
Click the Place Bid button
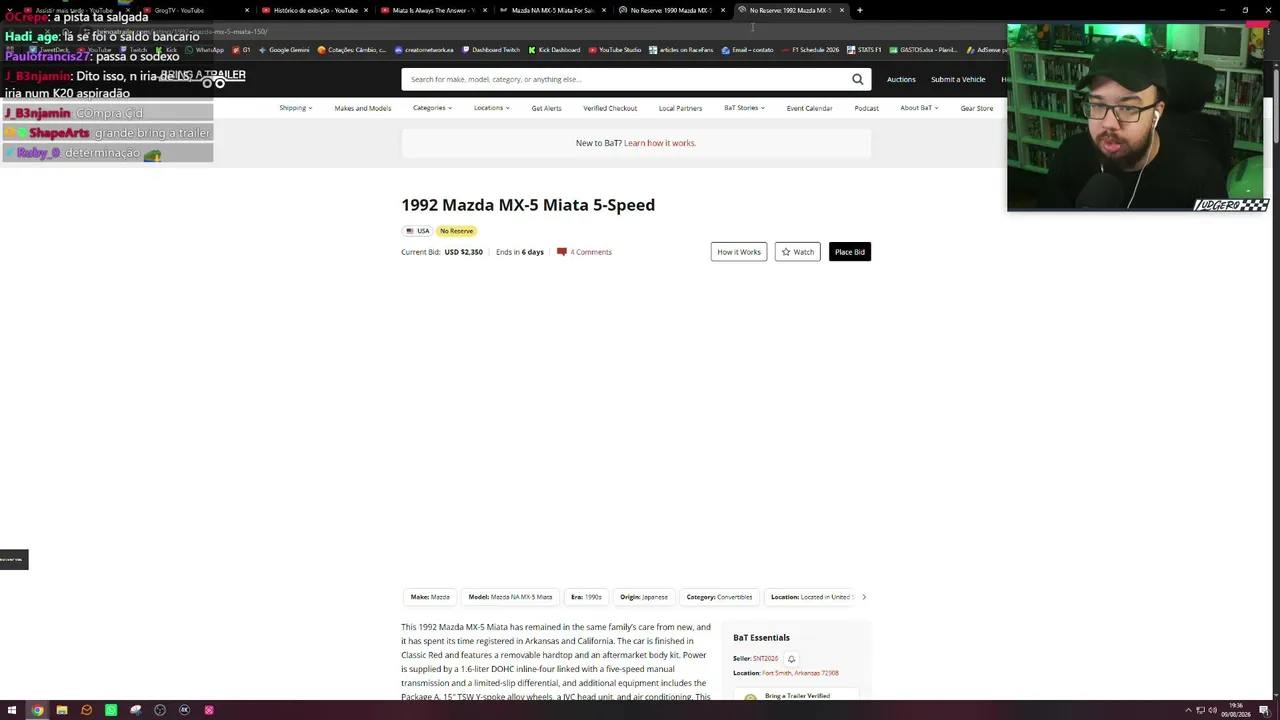click(x=850, y=252)
